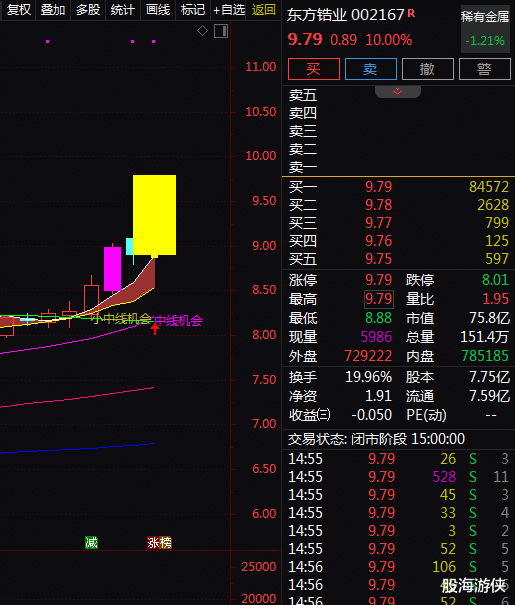
Task: Select the cyan candlestick
Action: click(130, 246)
